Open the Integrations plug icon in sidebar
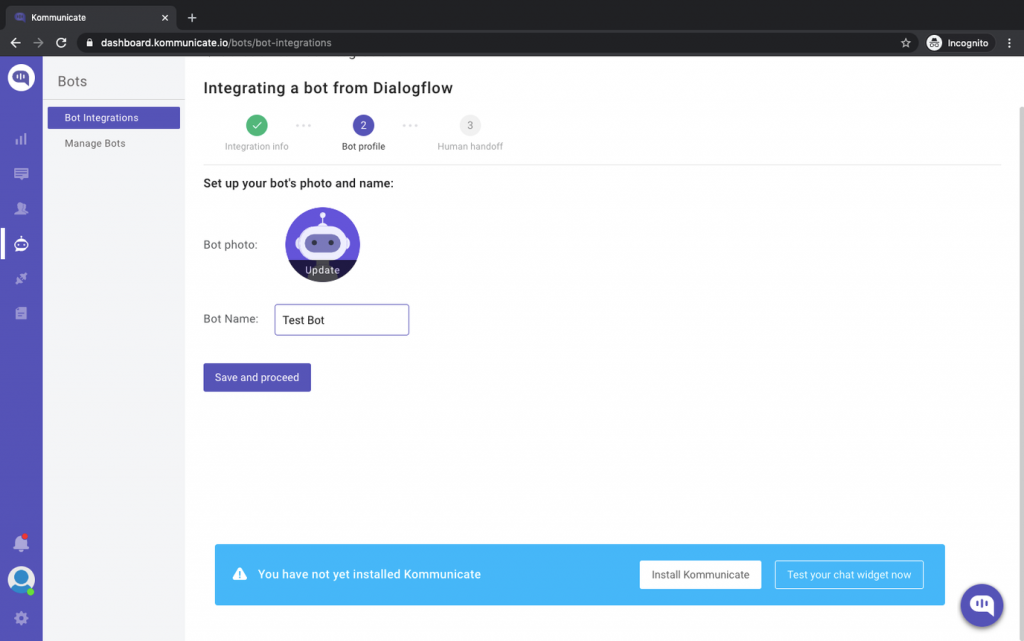The width and height of the screenshot is (1024, 641). coord(21,279)
